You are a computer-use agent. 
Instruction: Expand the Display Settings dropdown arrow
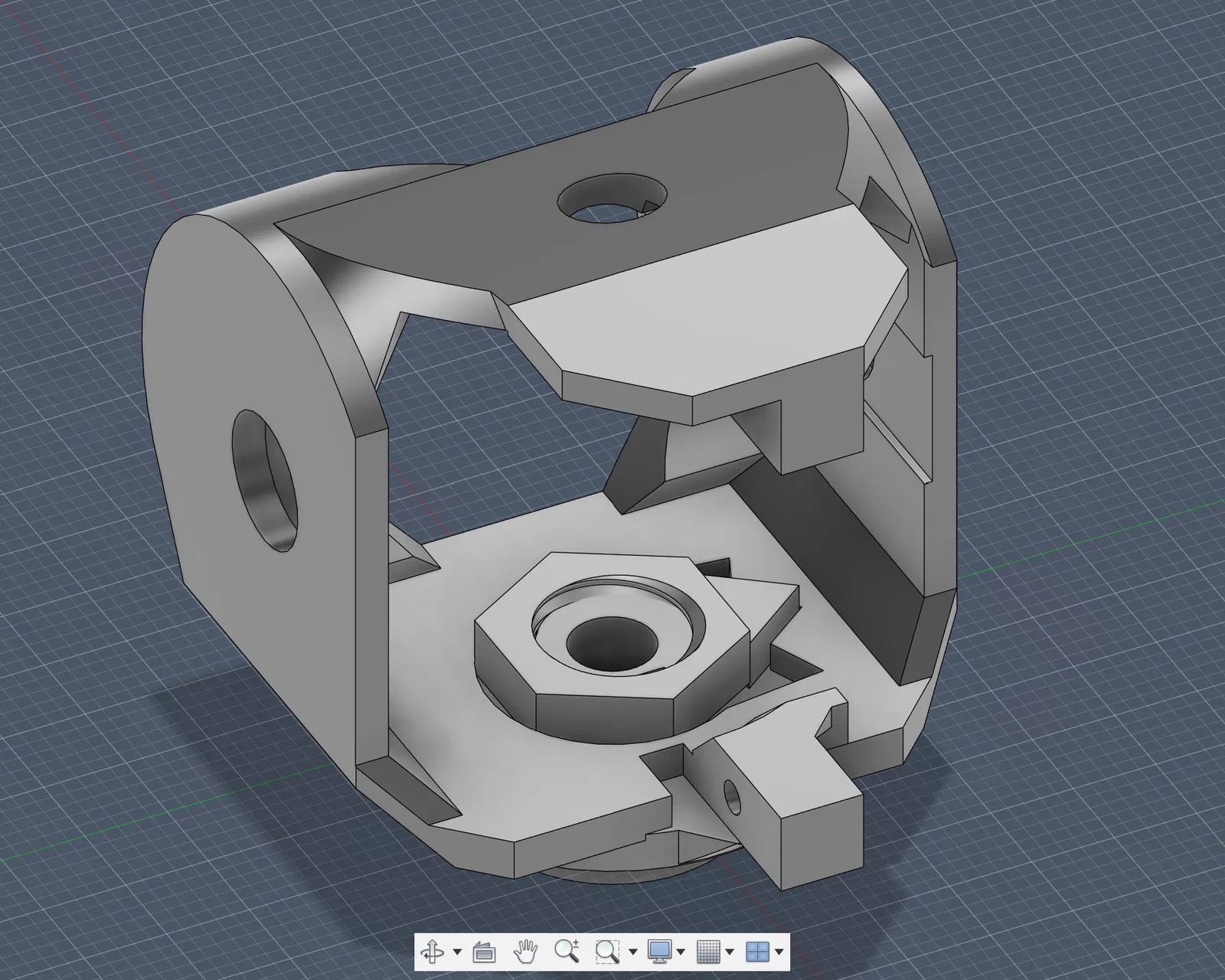681,952
